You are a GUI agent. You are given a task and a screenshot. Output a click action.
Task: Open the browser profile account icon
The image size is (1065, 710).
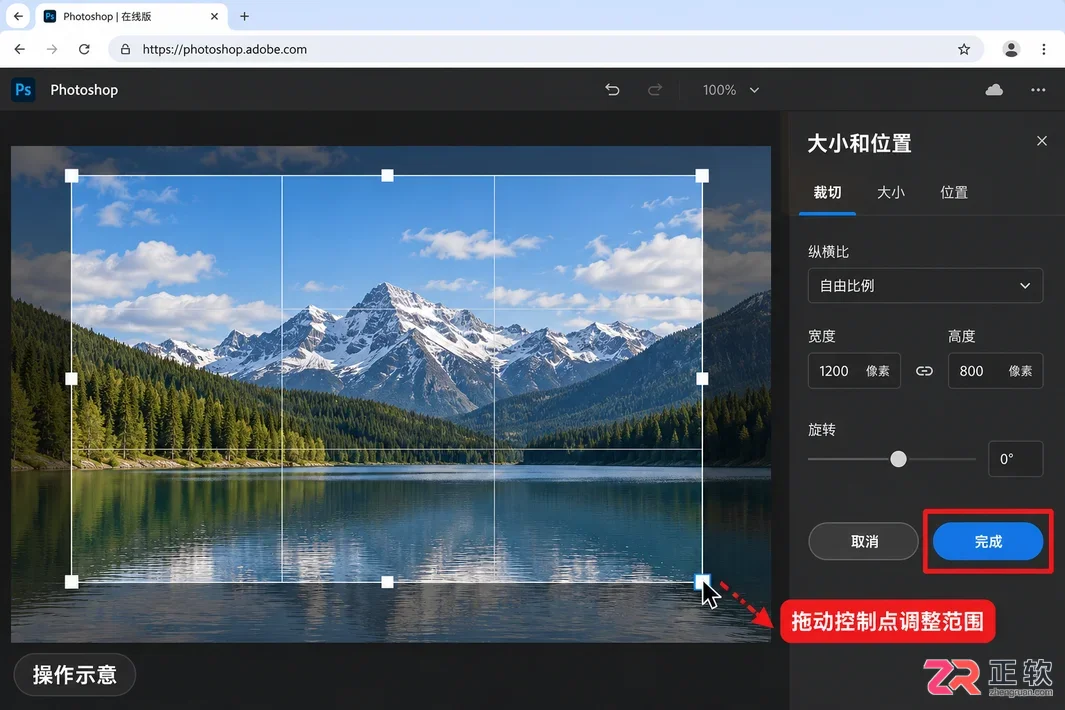[x=1011, y=49]
